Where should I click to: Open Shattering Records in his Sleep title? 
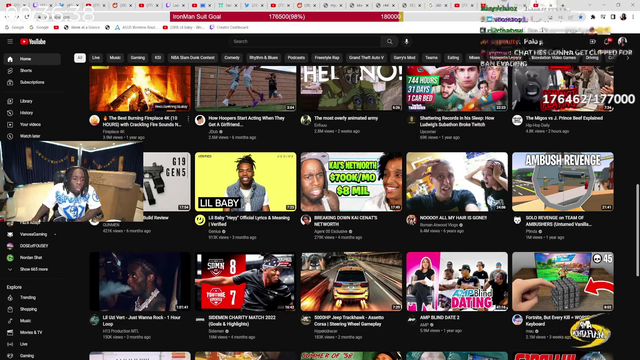tap(457, 122)
